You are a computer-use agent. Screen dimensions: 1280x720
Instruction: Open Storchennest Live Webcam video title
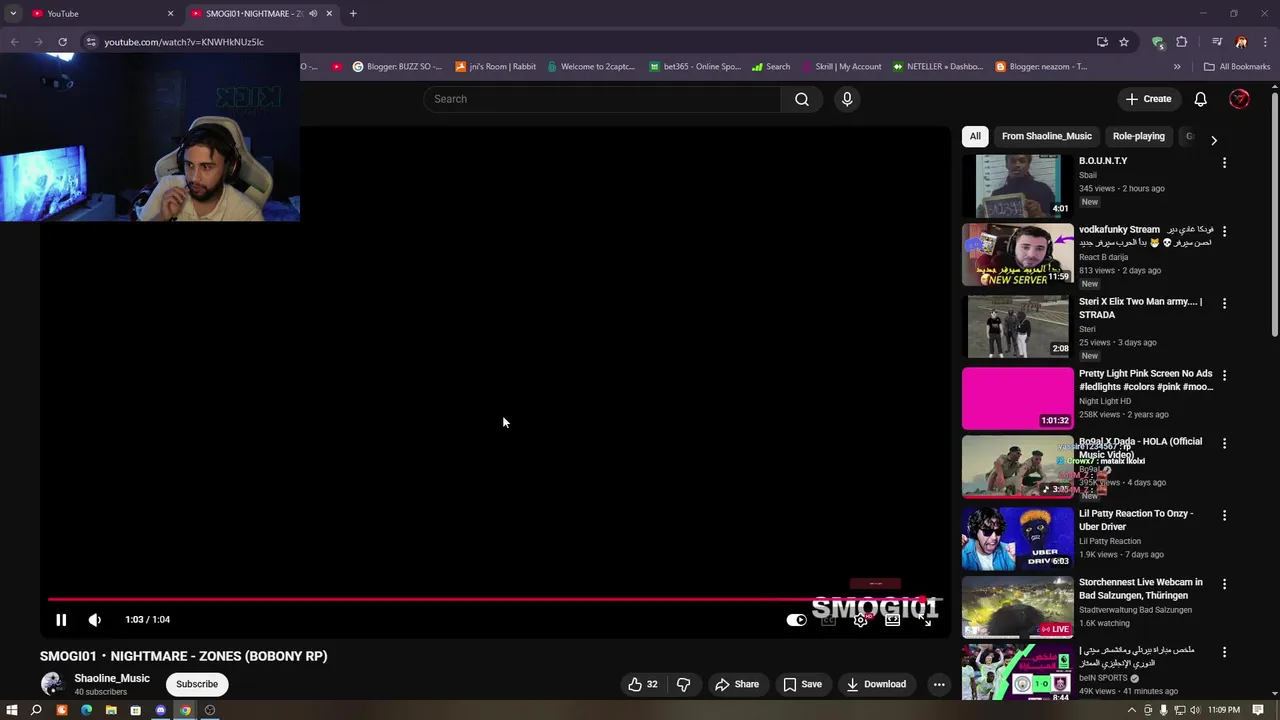tap(1141, 588)
